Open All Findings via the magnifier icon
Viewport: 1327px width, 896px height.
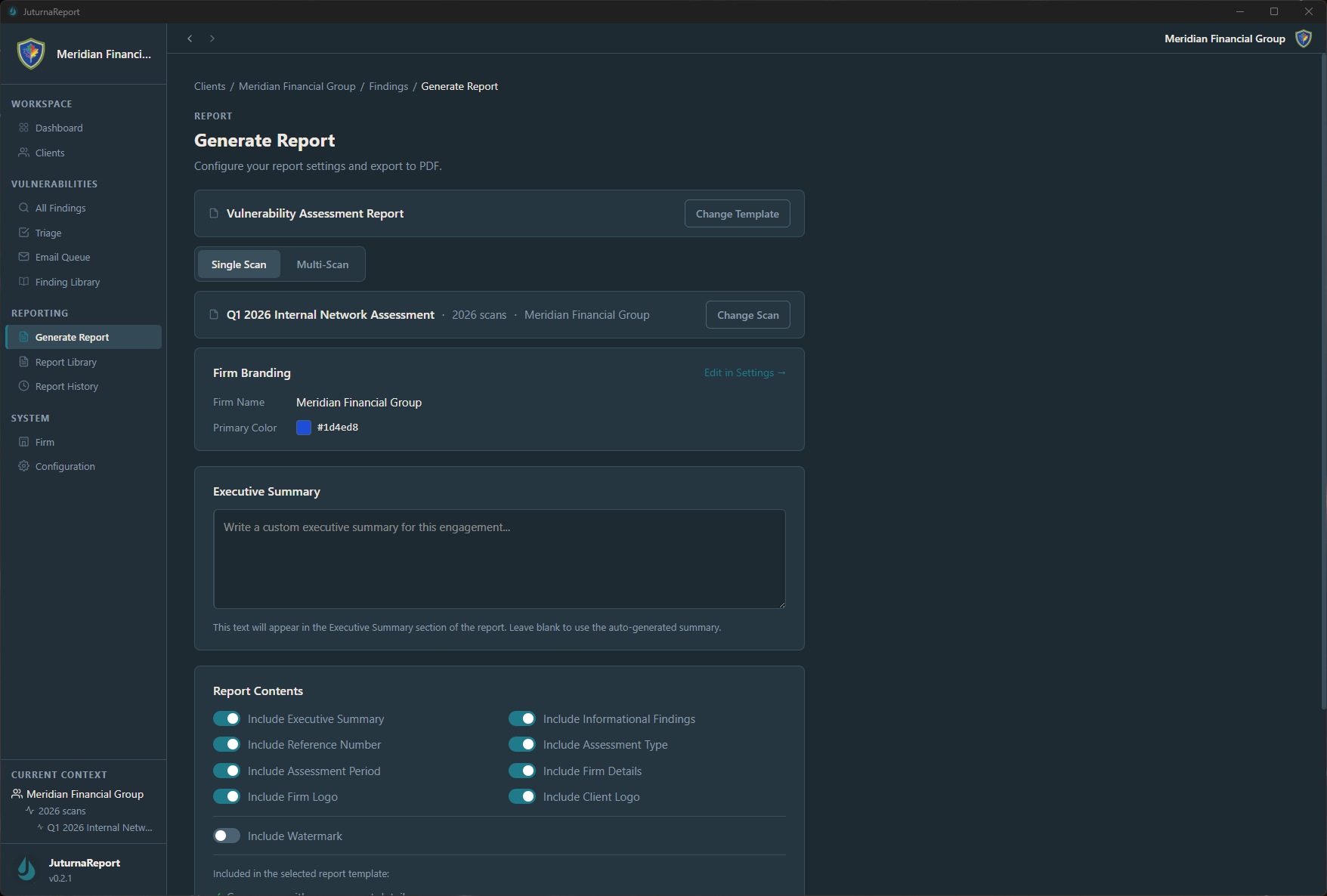pyautogui.click(x=23, y=208)
